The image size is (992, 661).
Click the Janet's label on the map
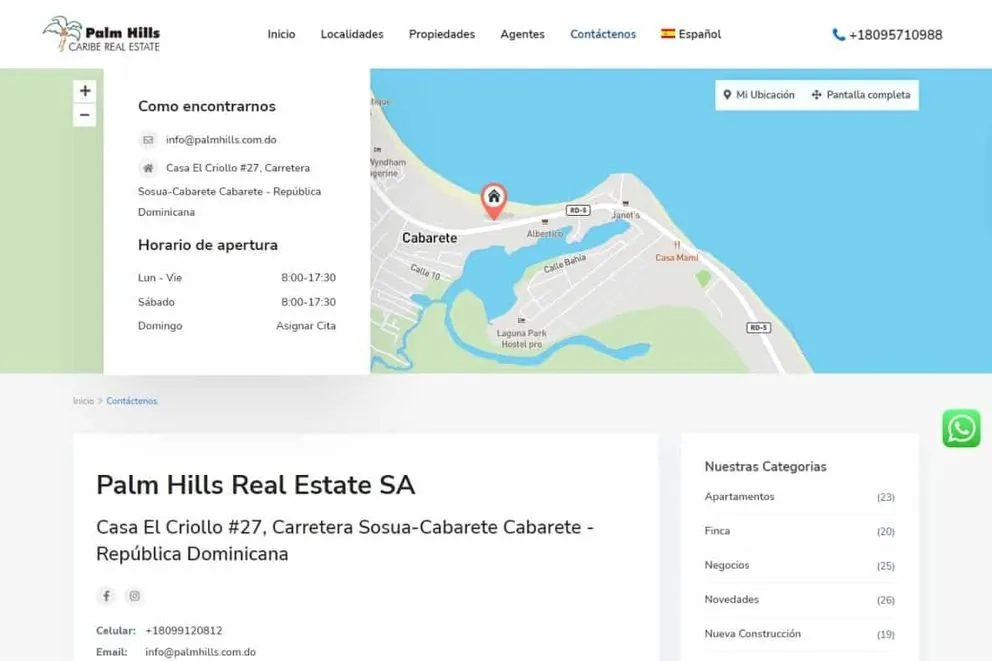[x=626, y=215]
